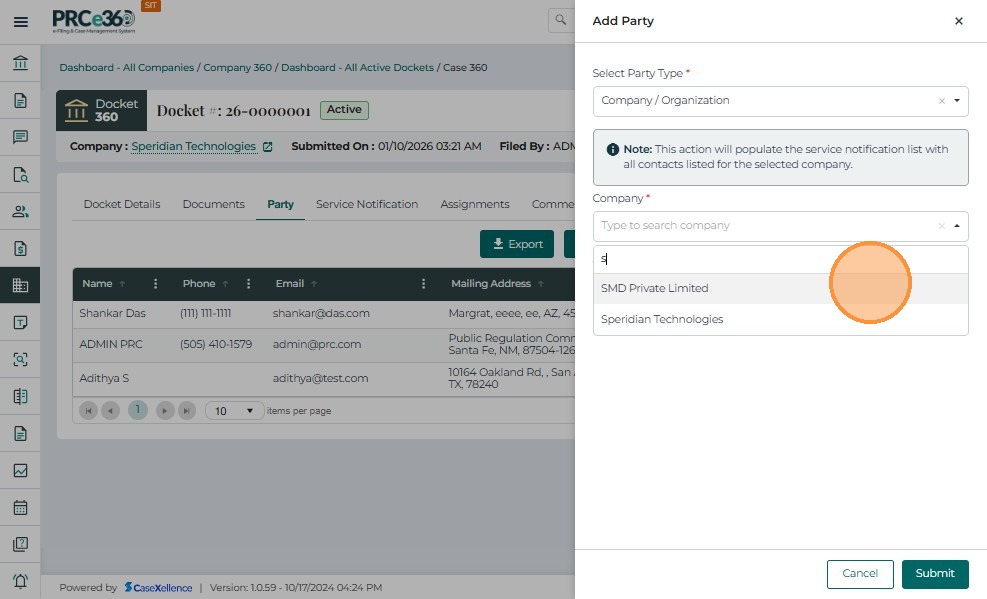
Task: Collapse the Company dropdown arrow
Action: [x=957, y=226]
